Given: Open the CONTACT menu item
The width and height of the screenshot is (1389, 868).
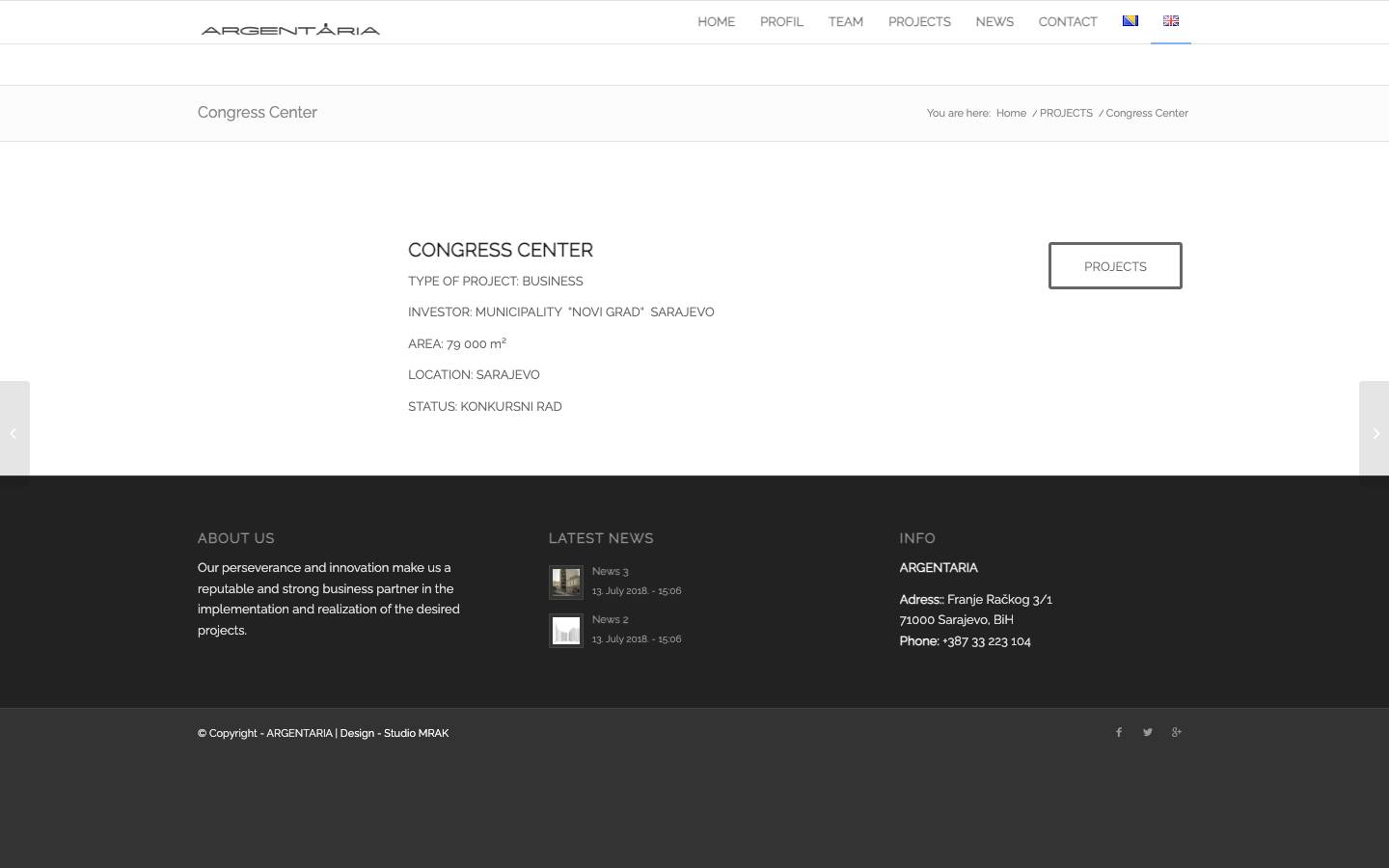Looking at the screenshot, I should tap(1068, 21).
